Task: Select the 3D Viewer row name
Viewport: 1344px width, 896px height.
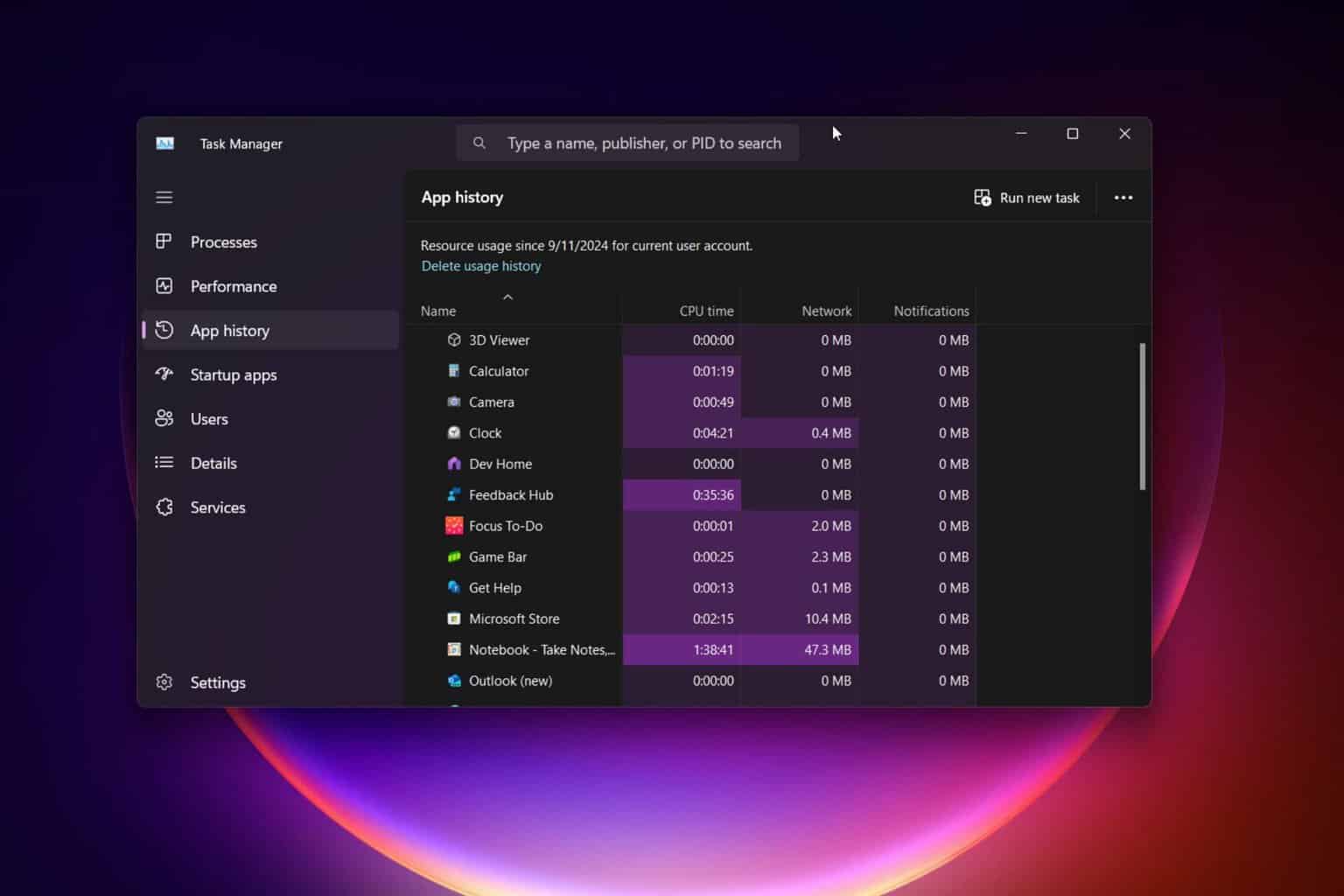Action: tap(499, 339)
